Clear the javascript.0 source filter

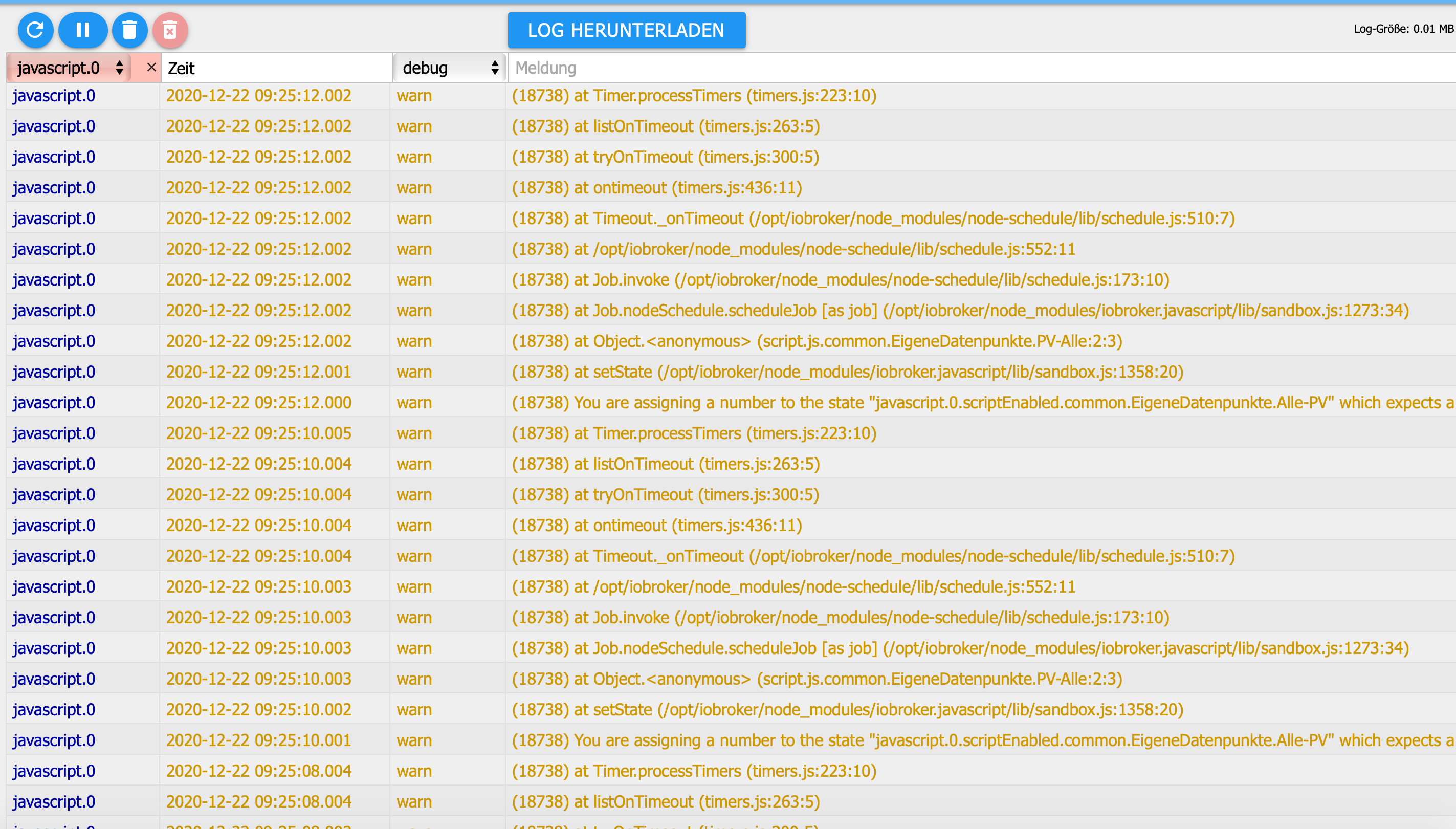tap(151, 67)
